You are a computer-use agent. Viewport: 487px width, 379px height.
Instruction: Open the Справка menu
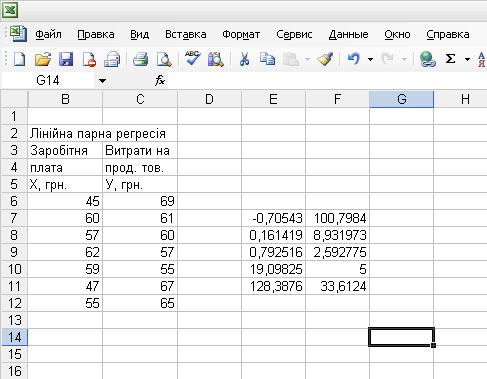pyautogui.click(x=448, y=34)
